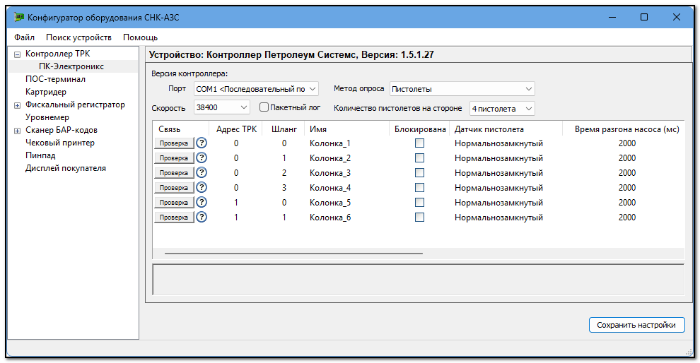Open the Помощь menu
The image size is (700, 363).
(x=140, y=37)
